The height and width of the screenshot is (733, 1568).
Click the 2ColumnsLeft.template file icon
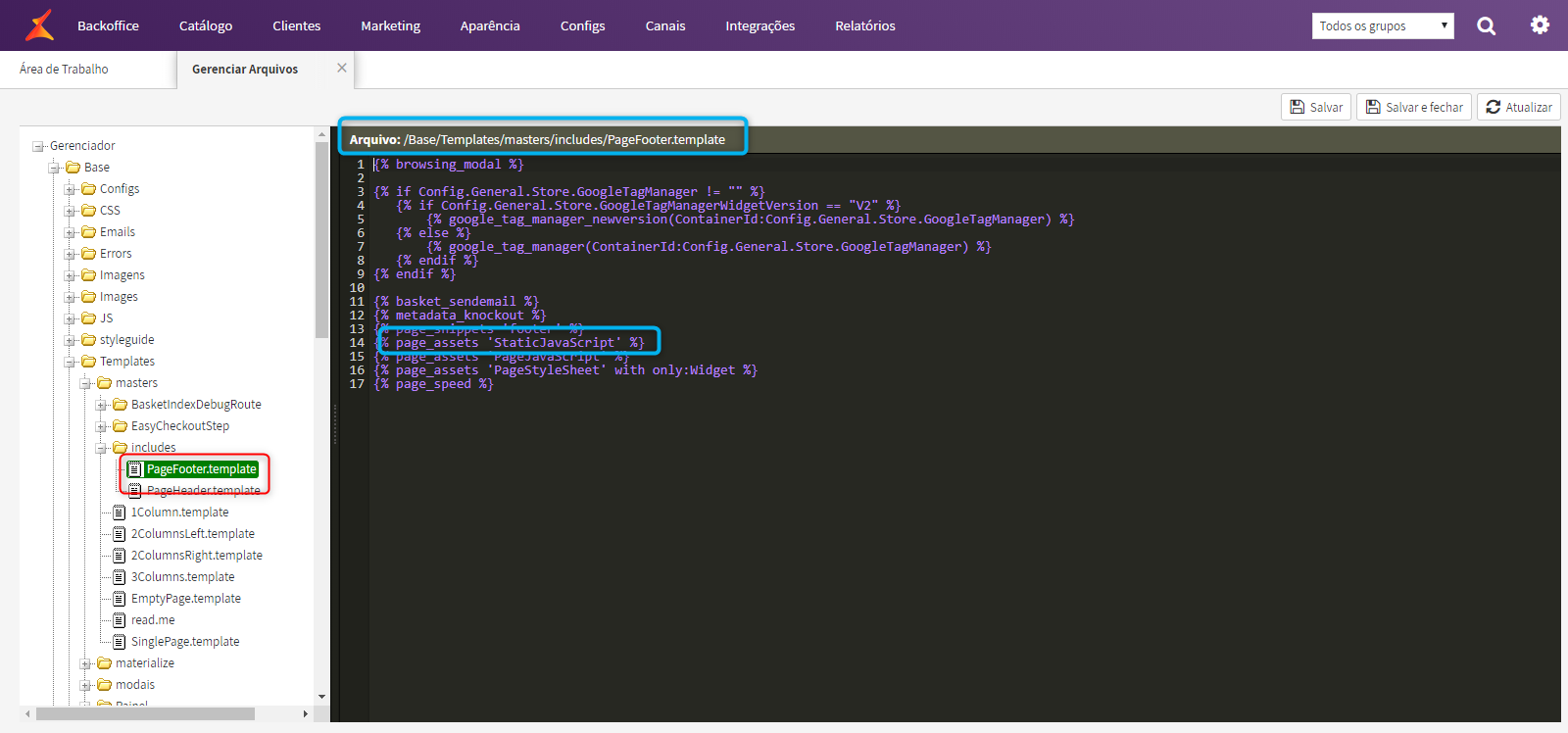tap(120, 534)
